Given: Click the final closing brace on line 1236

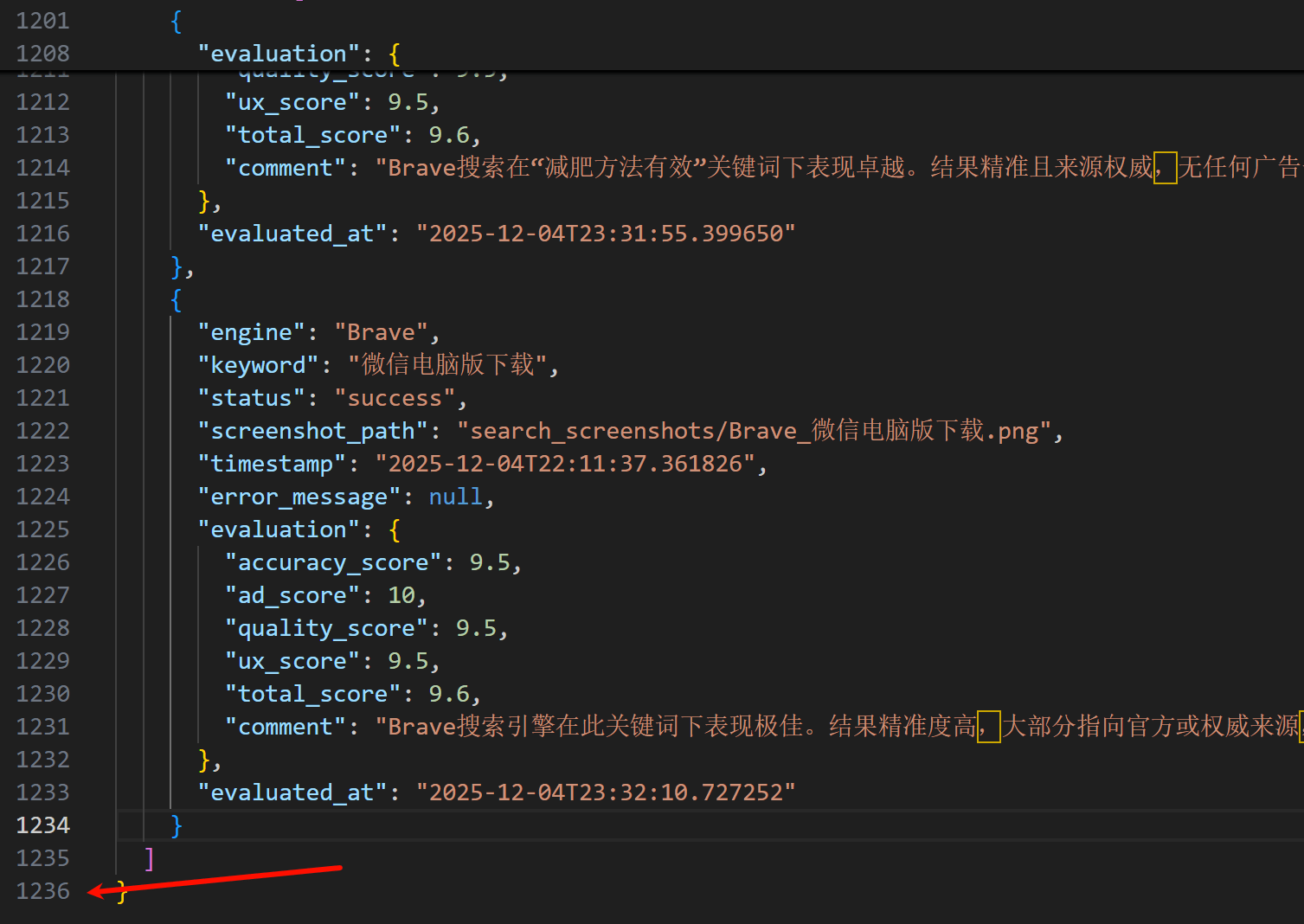Looking at the screenshot, I should [120, 890].
